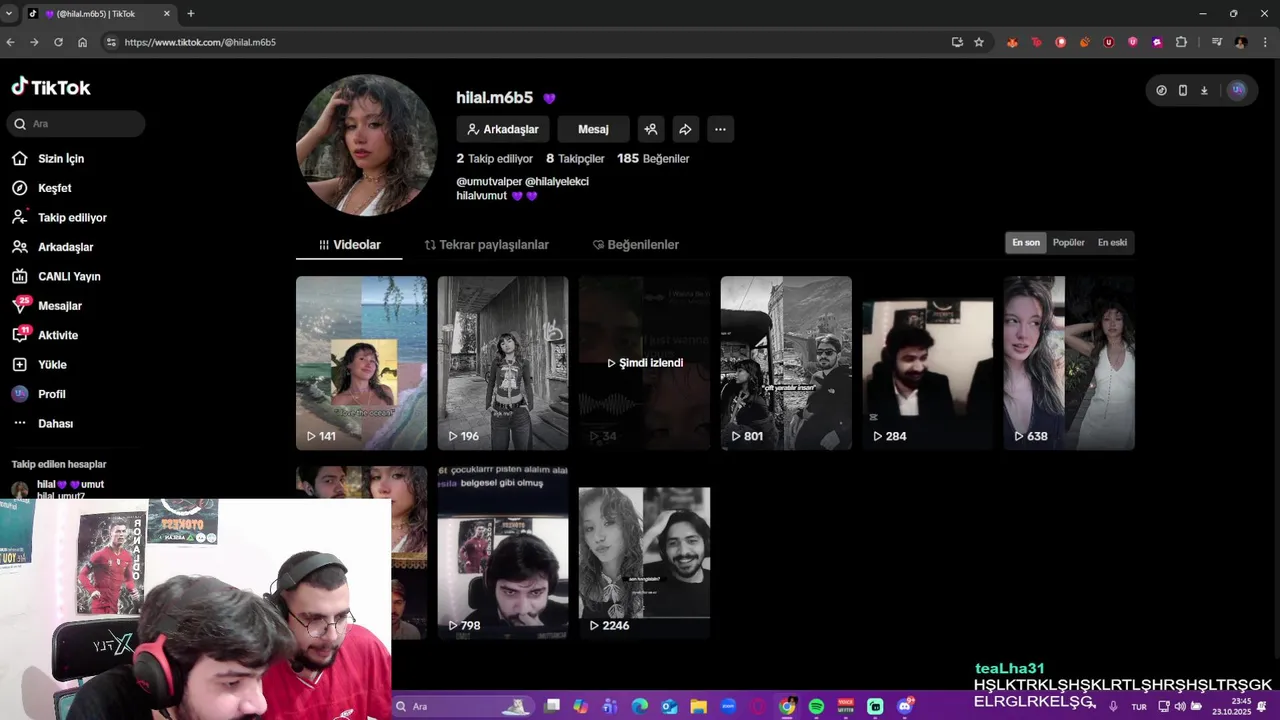Open the account avatar in top-right pill
Viewport: 1280px width, 720px height.
pyautogui.click(x=1237, y=90)
